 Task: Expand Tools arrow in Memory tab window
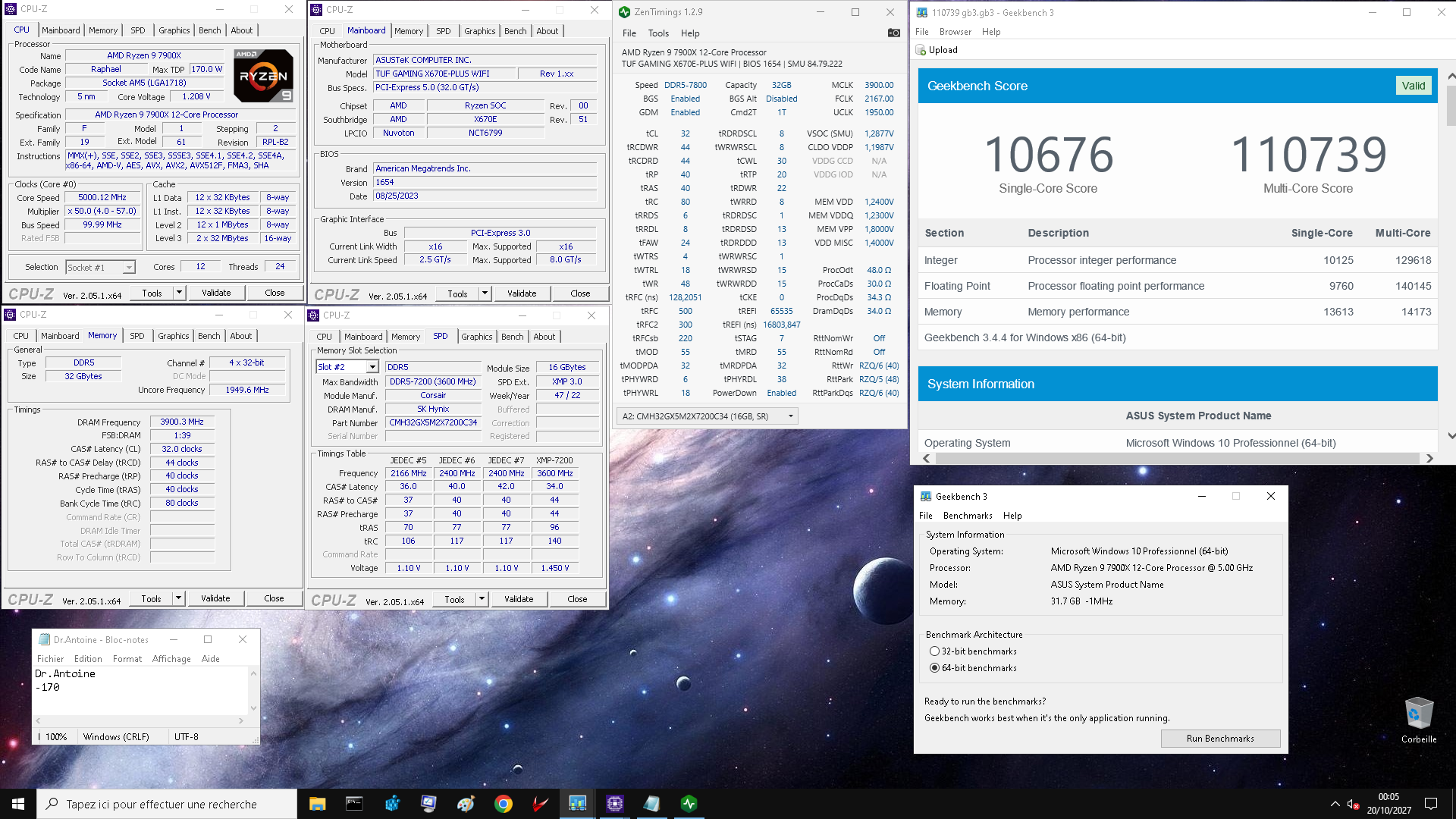[179, 598]
